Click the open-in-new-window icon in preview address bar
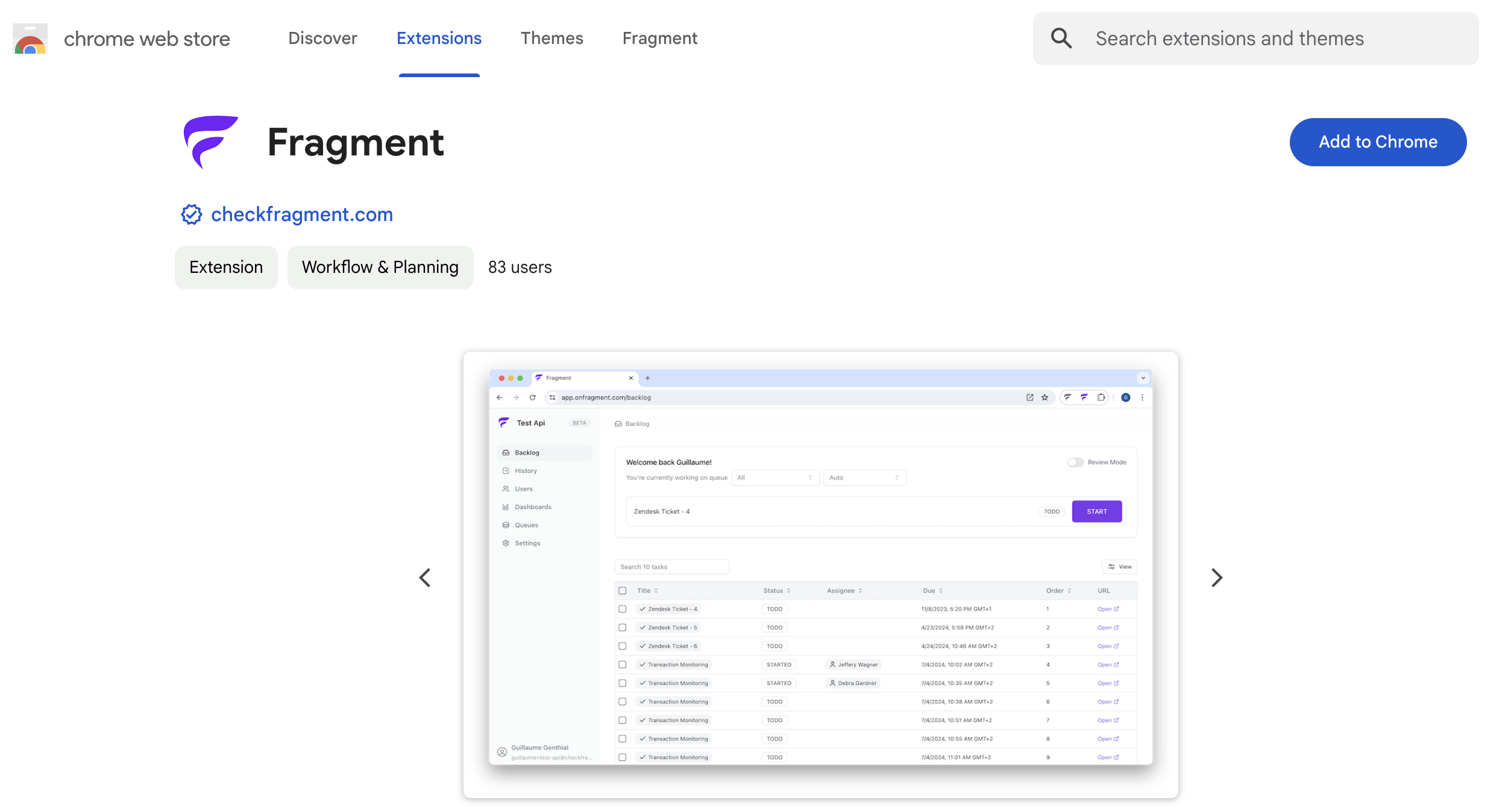Viewport: 1508px width, 812px height. (x=1029, y=398)
